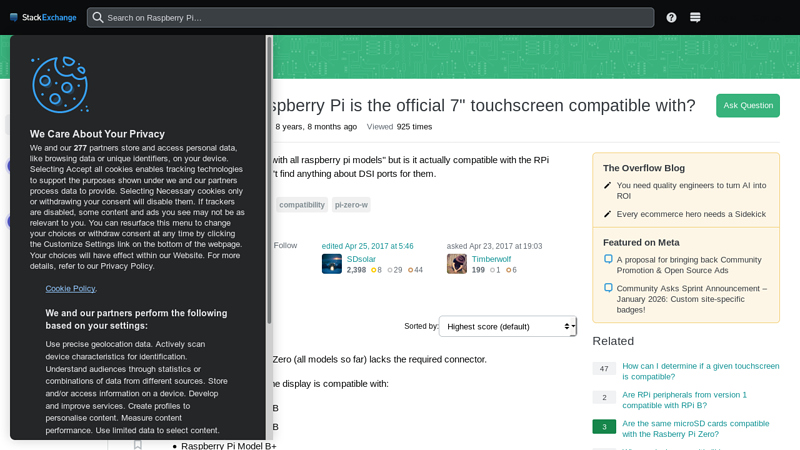800x450 pixels.
Task: Click 'Viewed 925 times' text
Action: (x=399, y=127)
